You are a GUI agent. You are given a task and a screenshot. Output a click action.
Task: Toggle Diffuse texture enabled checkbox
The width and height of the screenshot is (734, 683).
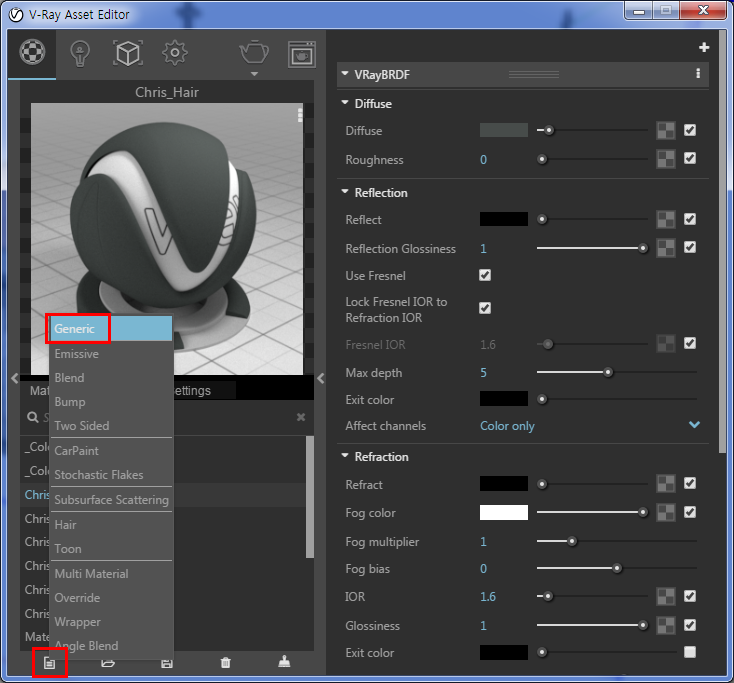pos(690,130)
